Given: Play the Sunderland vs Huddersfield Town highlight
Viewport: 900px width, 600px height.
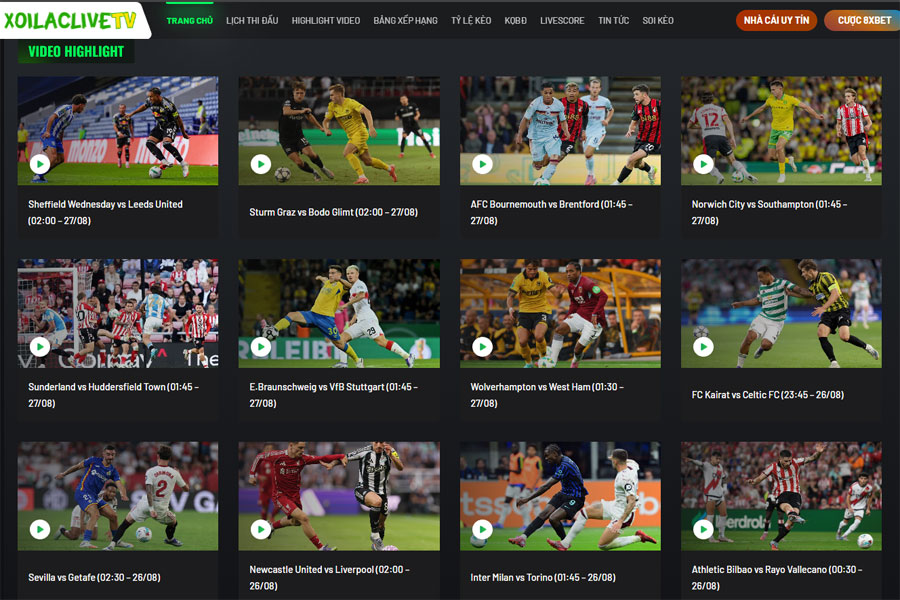Looking at the screenshot, I should pyautogui.click(x=40, y=347).
